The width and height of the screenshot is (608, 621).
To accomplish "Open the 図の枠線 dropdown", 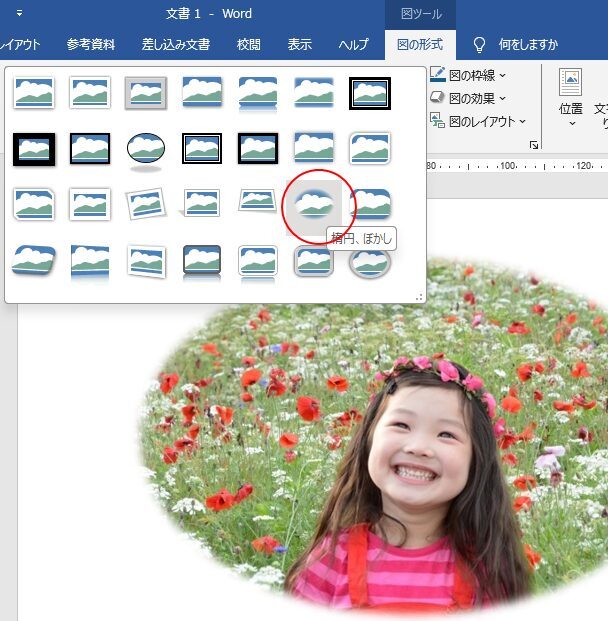I will 468,75.
